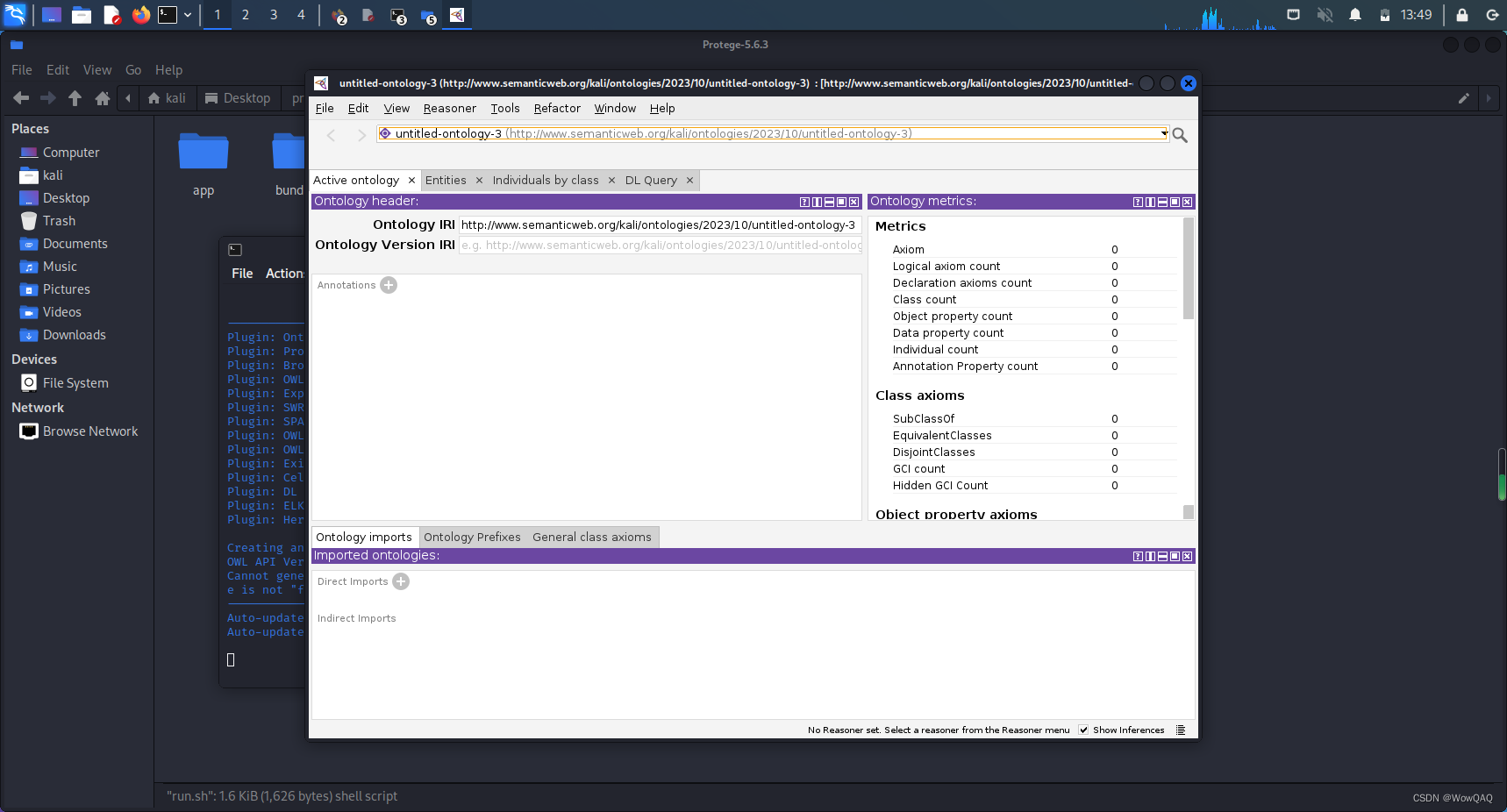Open File System device in file manager

[75, 383]
